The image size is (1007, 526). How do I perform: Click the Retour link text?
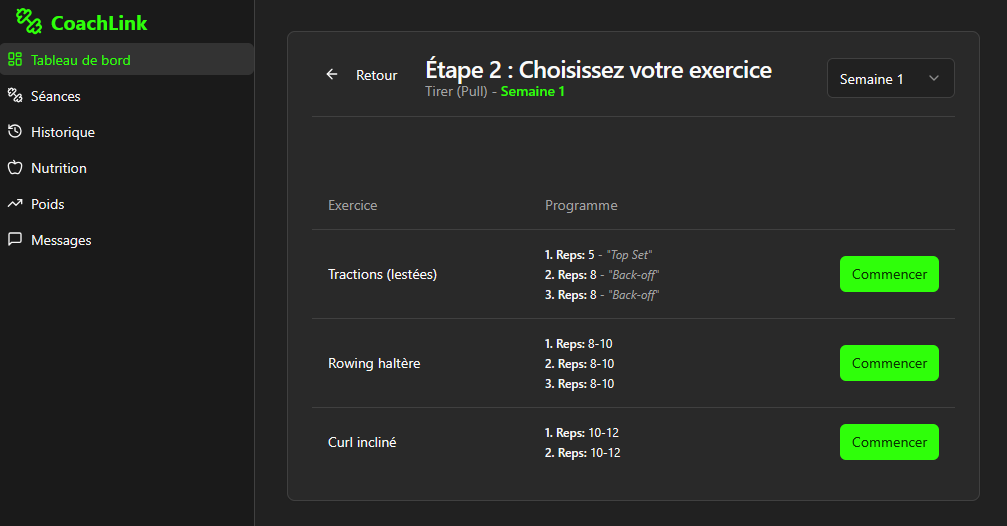click(x=376, y=75)
